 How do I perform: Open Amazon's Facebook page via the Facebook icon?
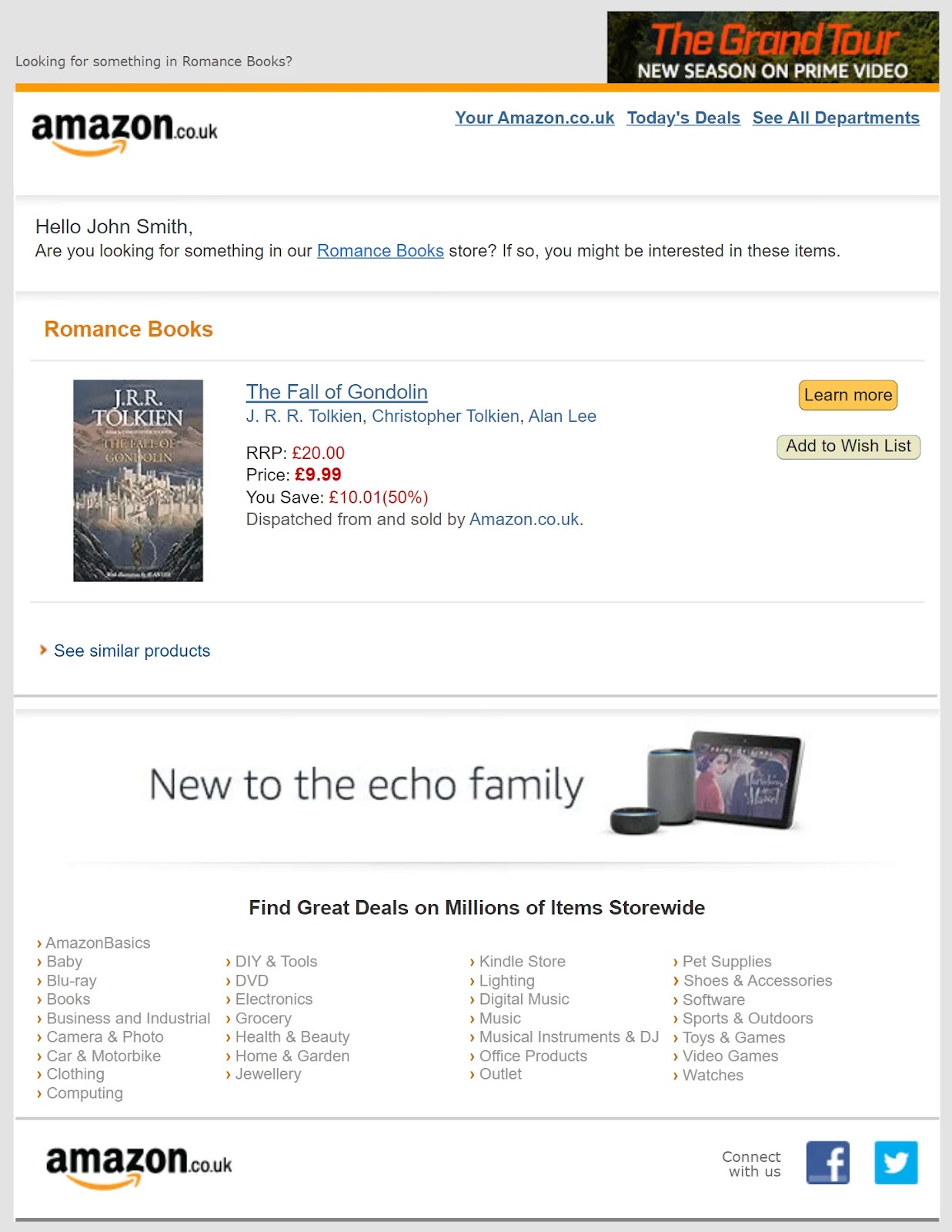point(827,1163)
